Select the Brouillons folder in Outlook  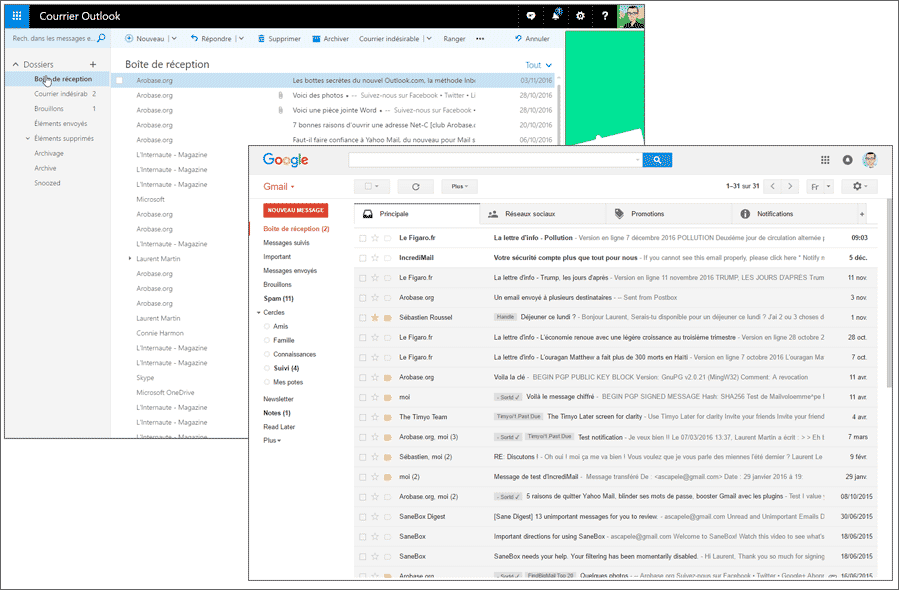tap(49, 108)
